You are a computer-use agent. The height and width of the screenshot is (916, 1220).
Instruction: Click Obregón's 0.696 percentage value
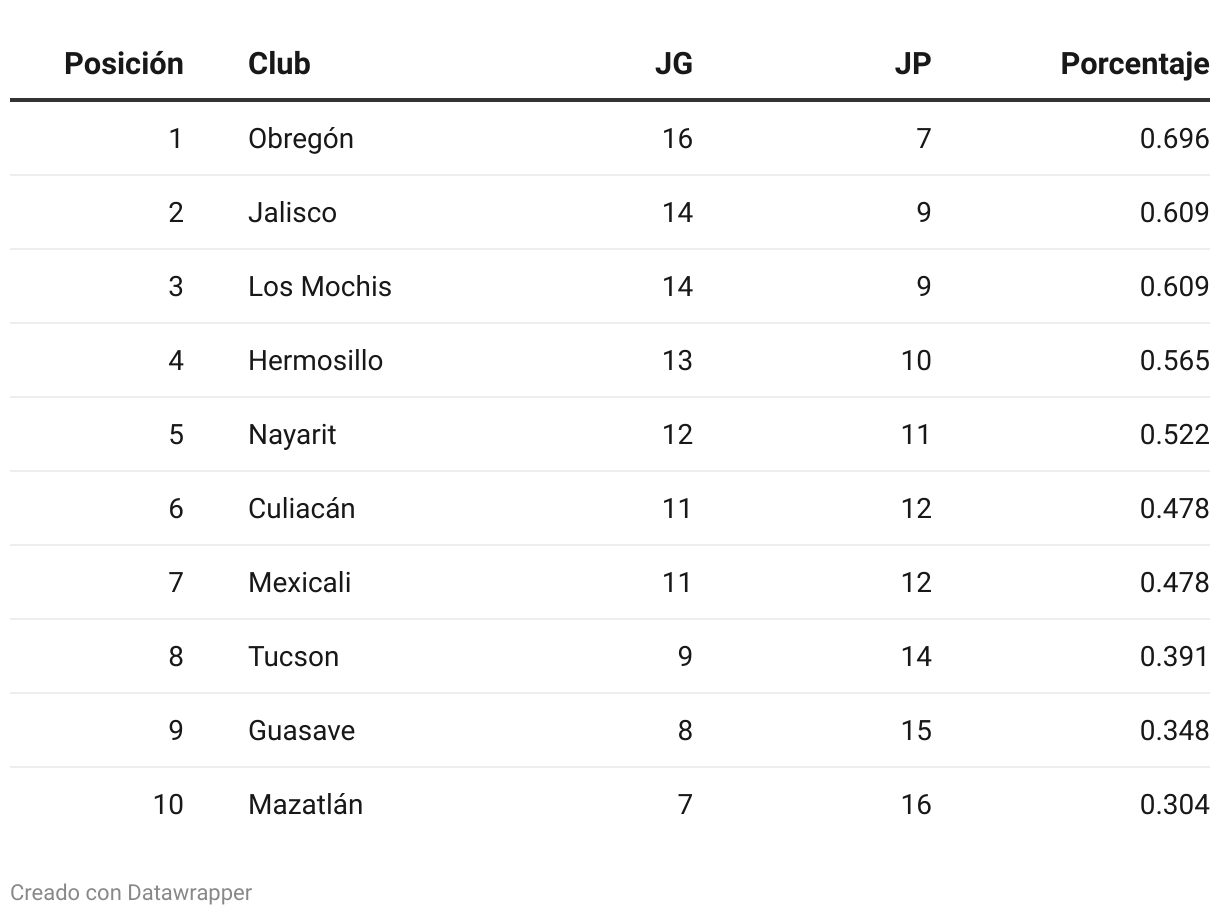[1174, 138]
